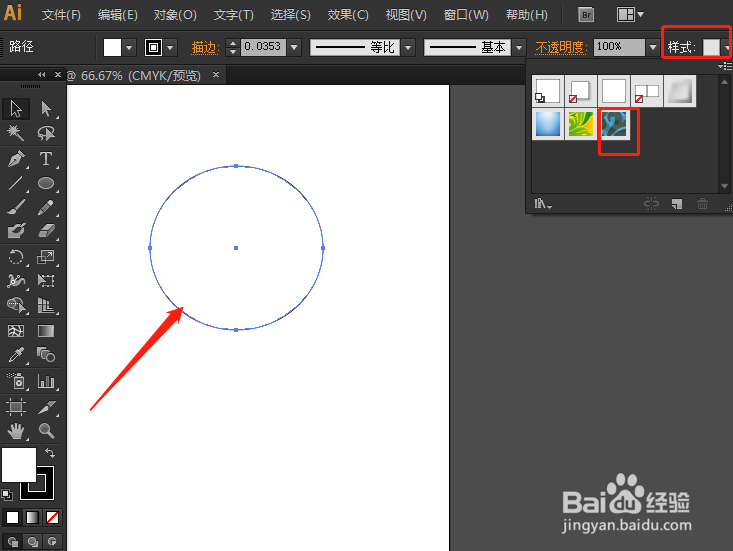The width and height of the screenshot is (733, 551).
Task: Enable Draw Inside mode
Action: click(x=52, y=541)
